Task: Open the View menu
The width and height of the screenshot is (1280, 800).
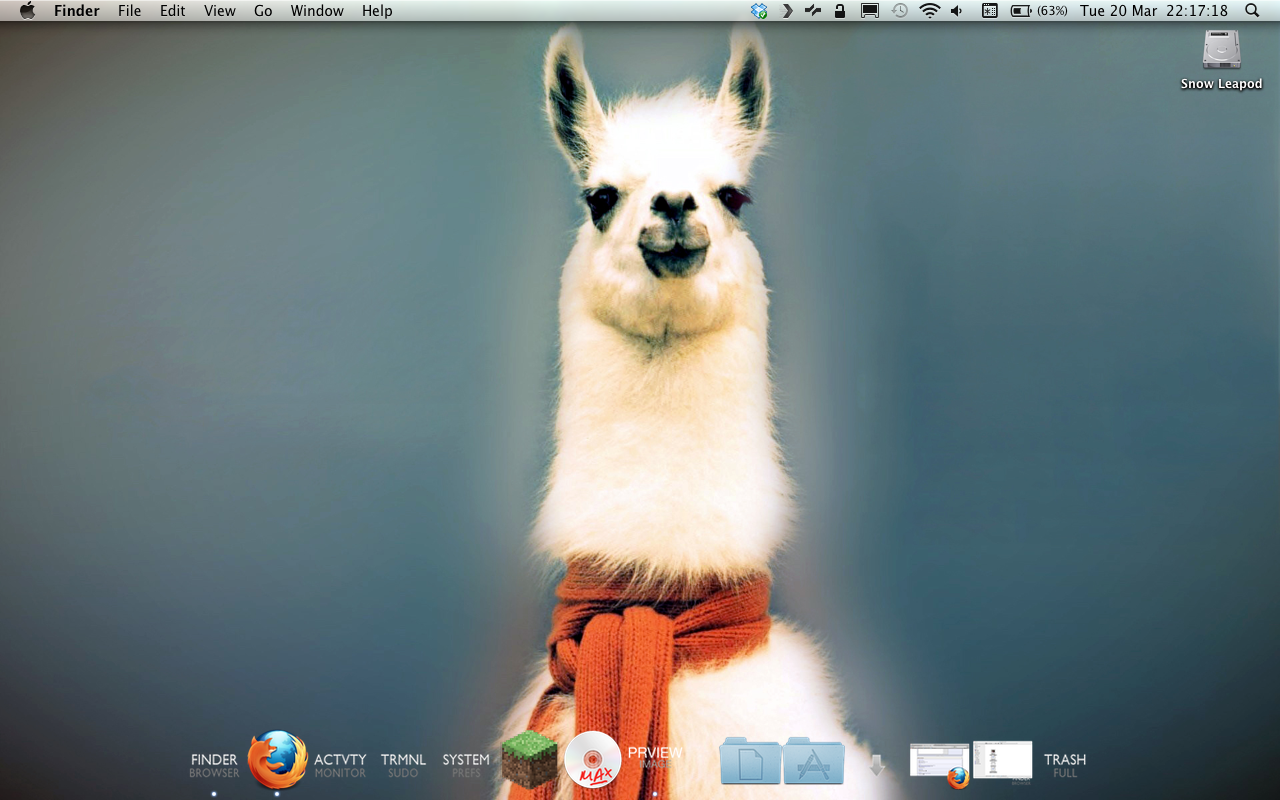Action: point(220,11)
